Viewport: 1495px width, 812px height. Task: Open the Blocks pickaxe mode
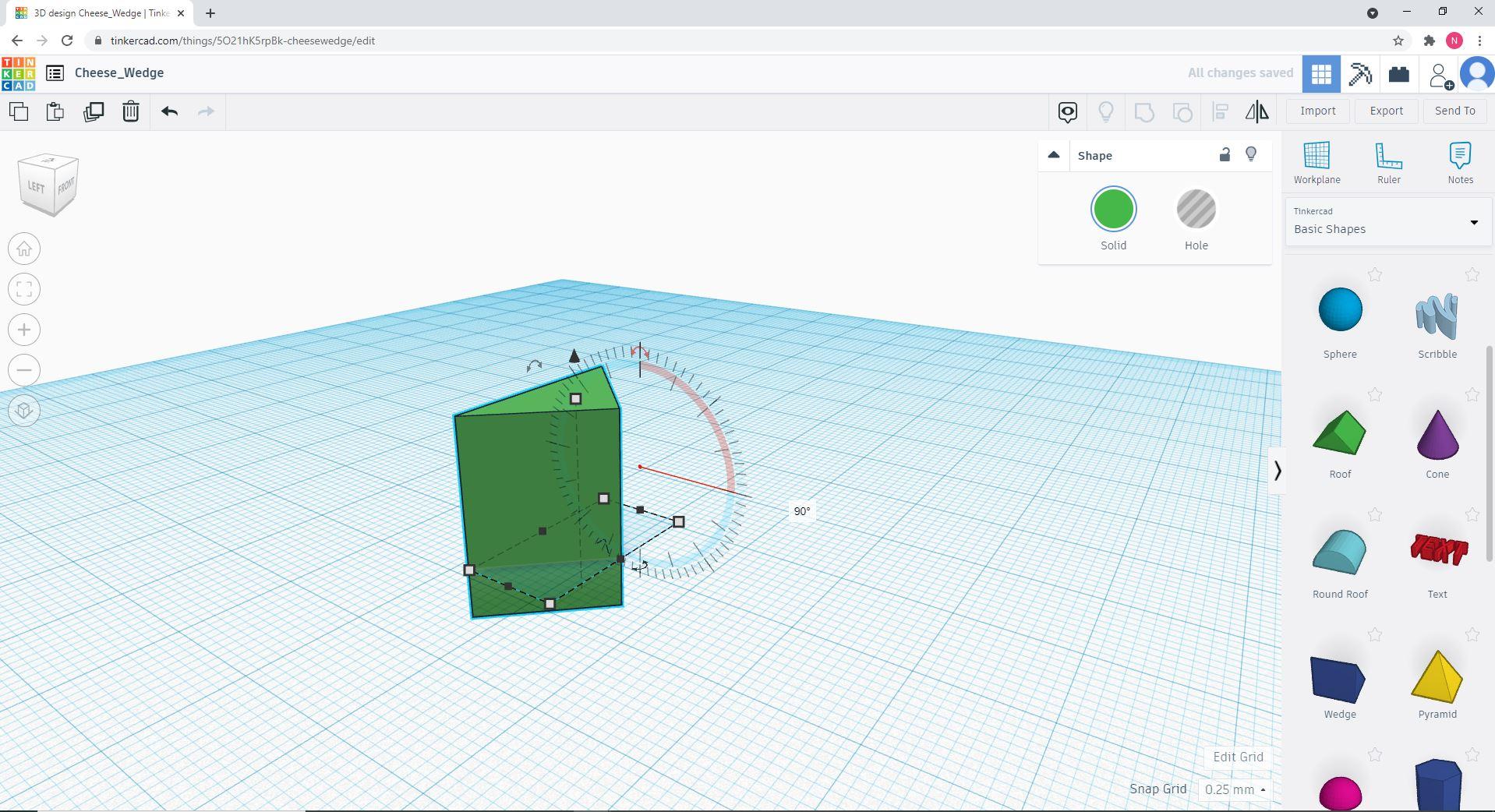coord(1360,74)
